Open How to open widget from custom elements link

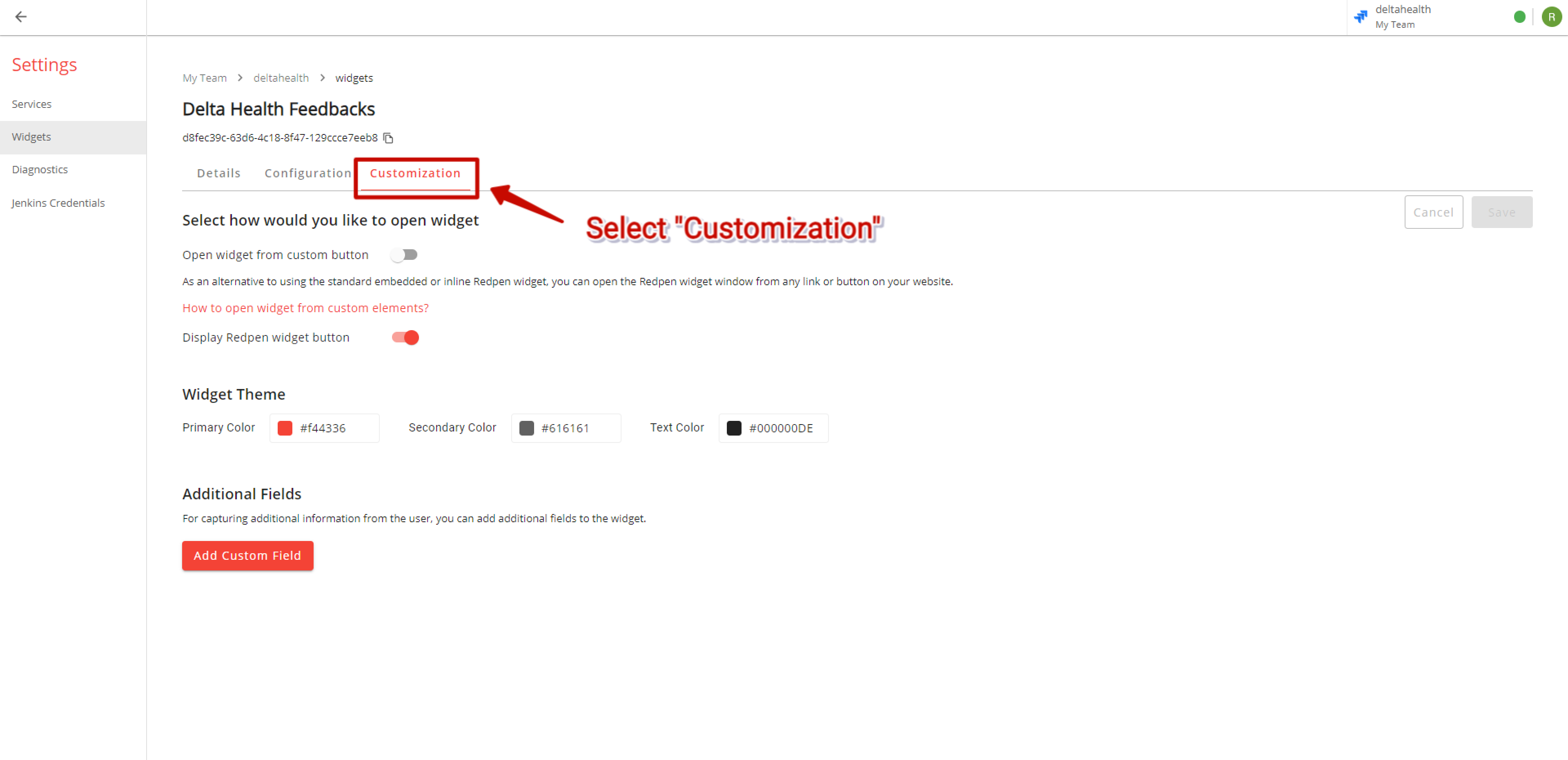tap(305, 308)
